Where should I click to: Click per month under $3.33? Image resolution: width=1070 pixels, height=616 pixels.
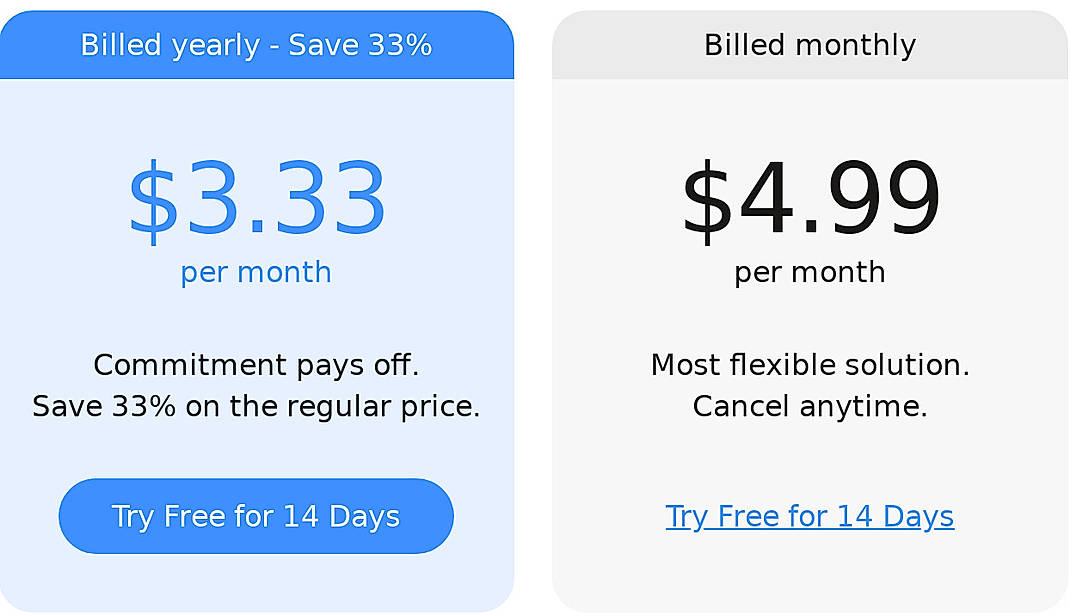(256, 271)
